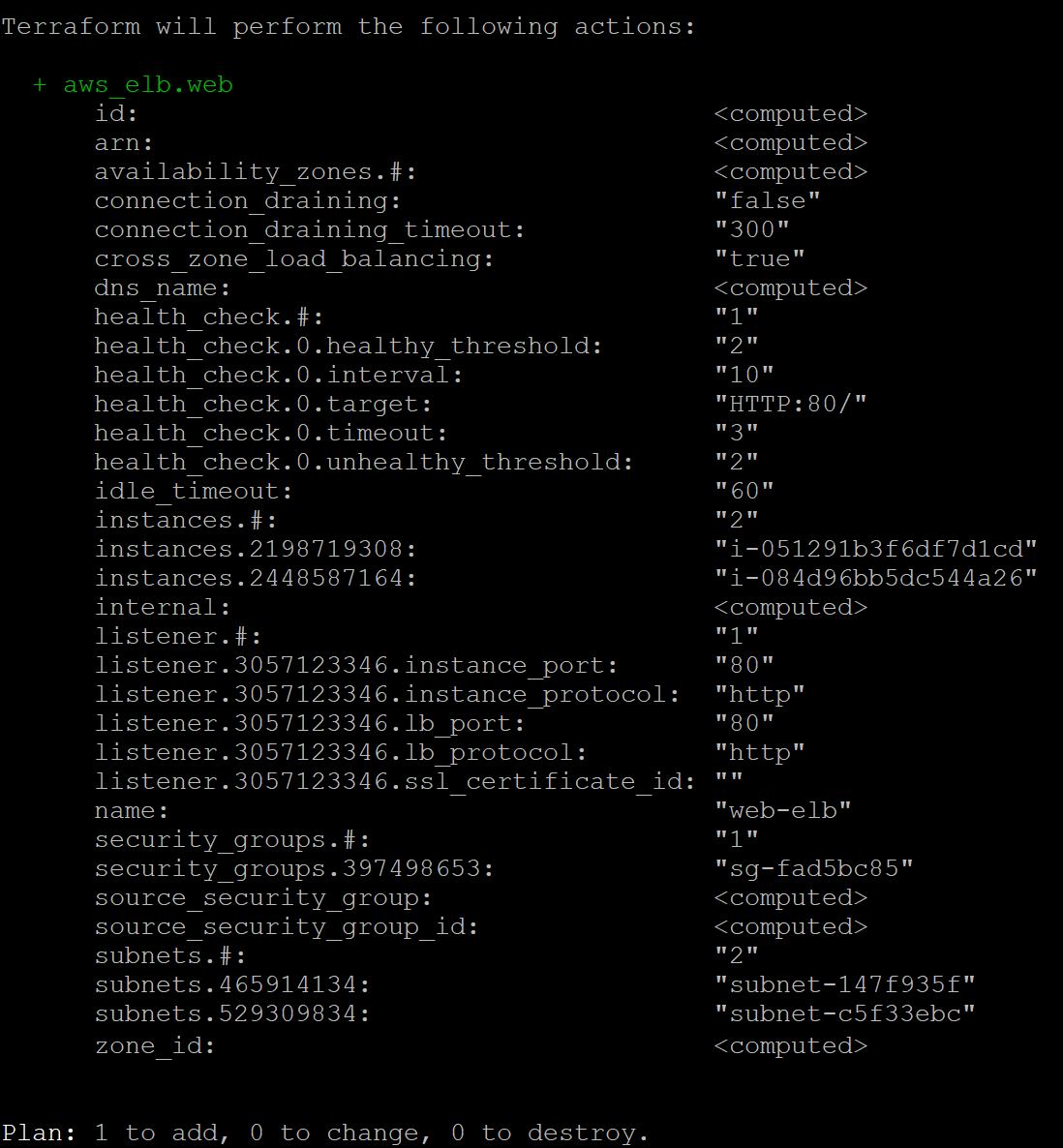Click the dns_name attribute label
Image resolution: width=1063 pixels, height=1148 pixels.
[x=163, y=287]
